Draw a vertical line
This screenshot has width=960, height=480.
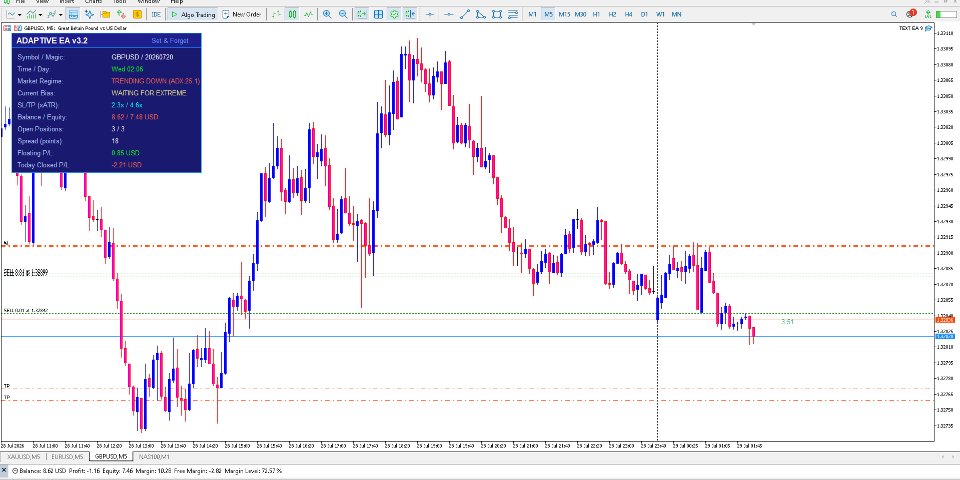pyautogui.click(x=430, y=14)
